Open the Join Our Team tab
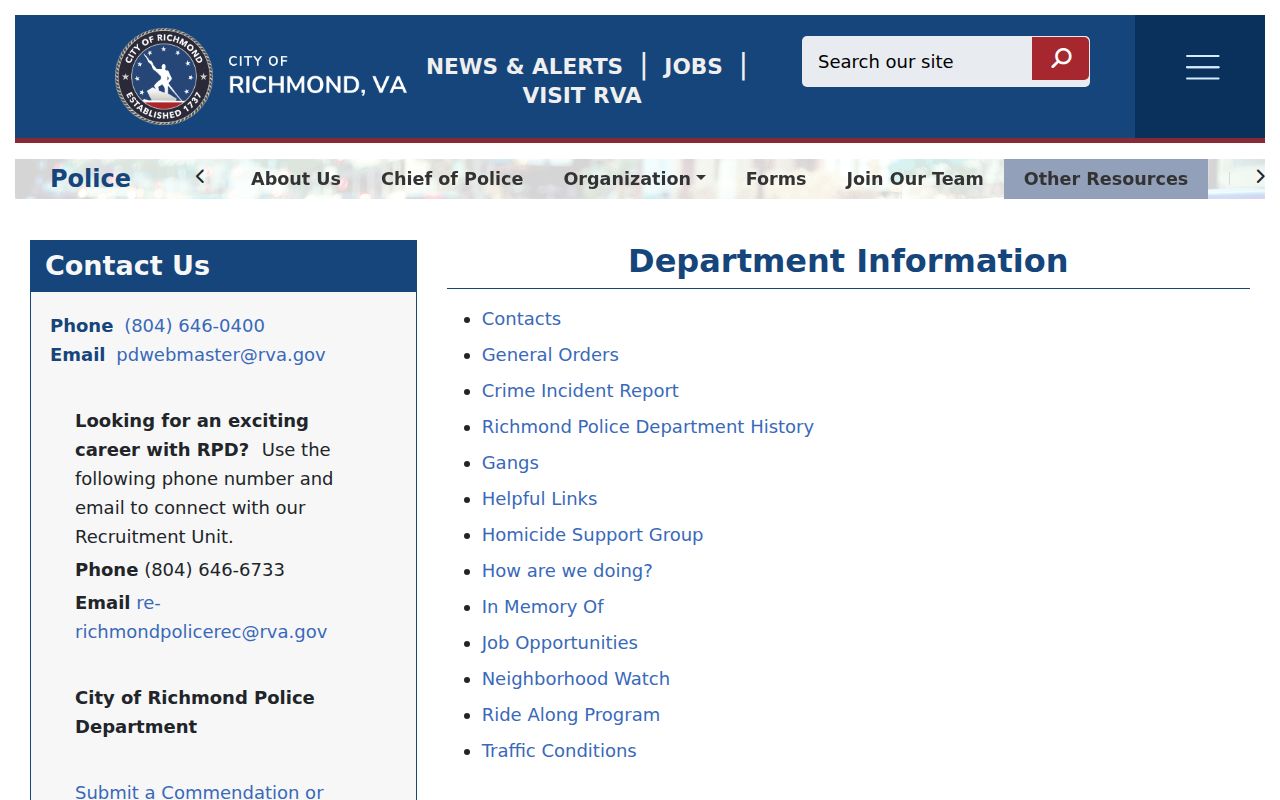 [x=914, y=179]
